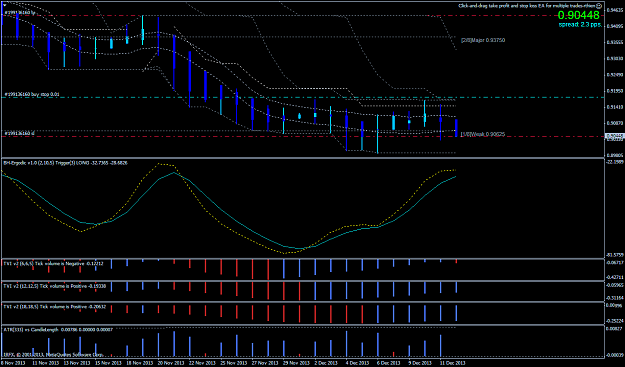Image resolution: width=625 pixels, height=367 pixels.
Task: Select the teal buy stop order line label
Action: point(32,94)
